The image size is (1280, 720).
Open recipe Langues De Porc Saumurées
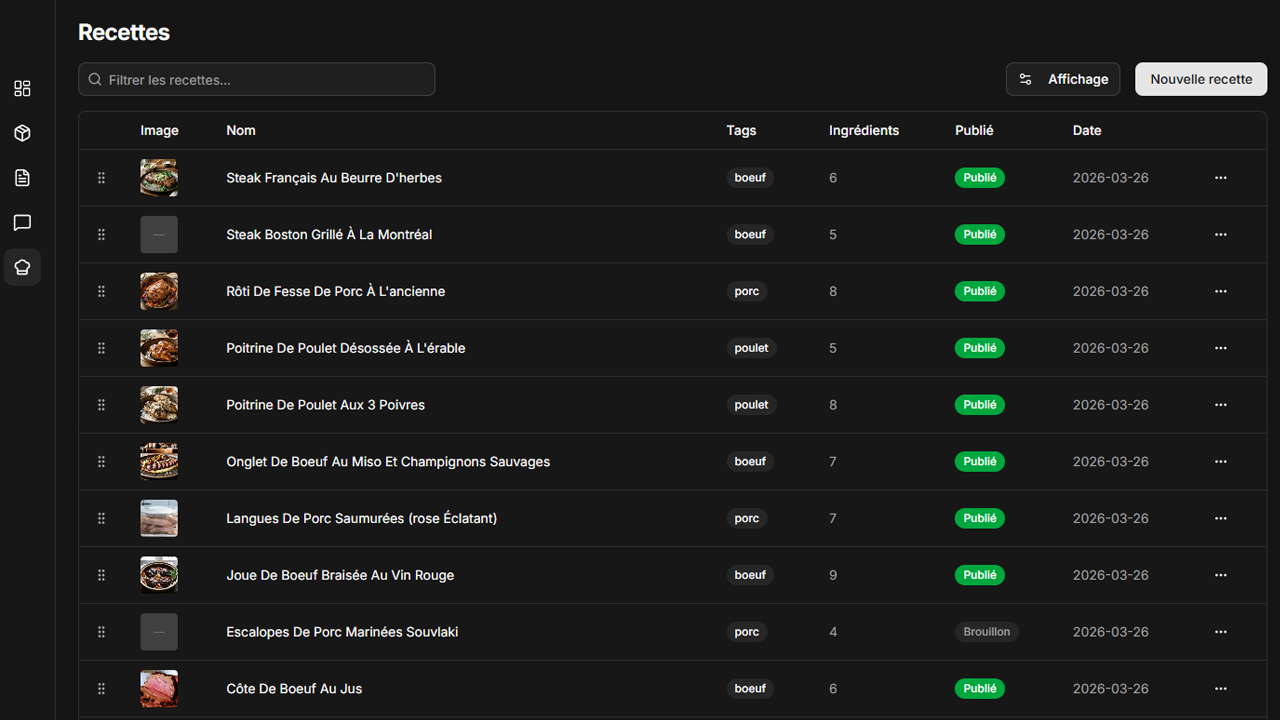[362, 518]
